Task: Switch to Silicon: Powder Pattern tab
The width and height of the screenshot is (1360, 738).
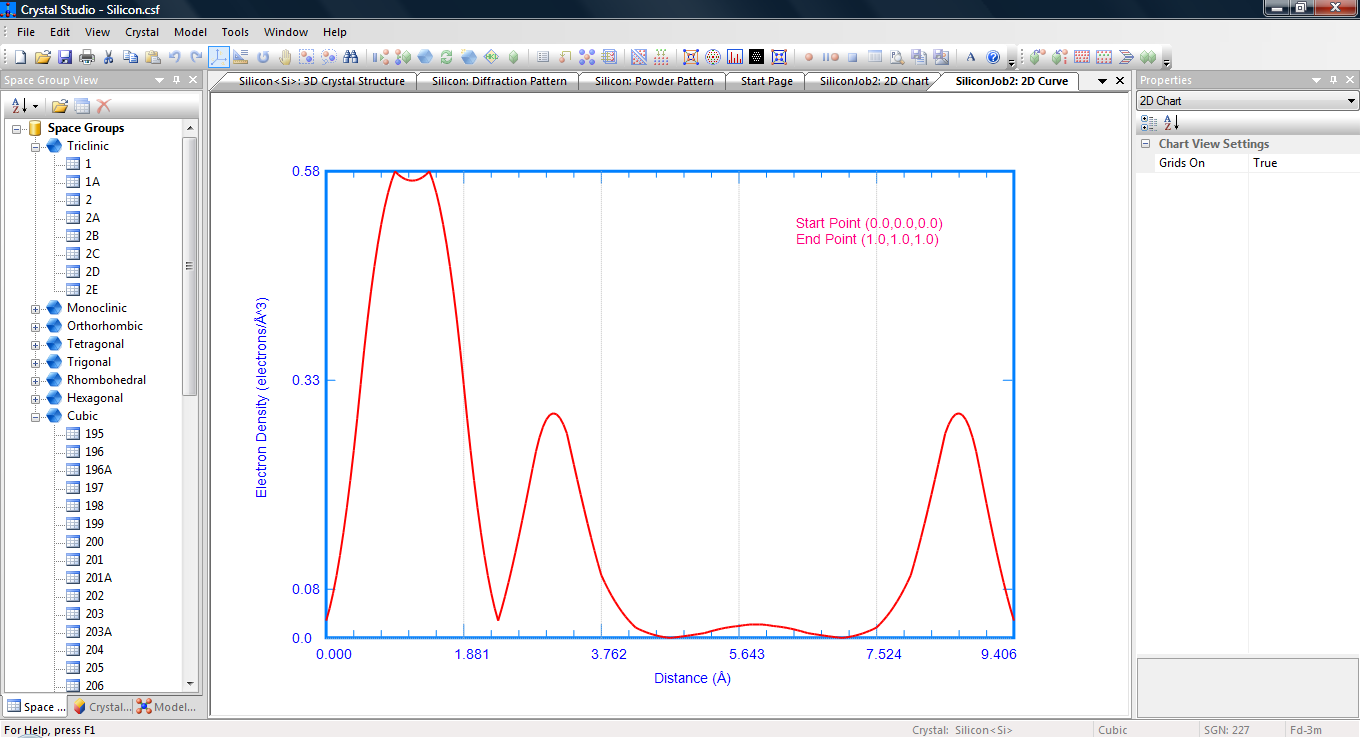Action: click(654, 81)
